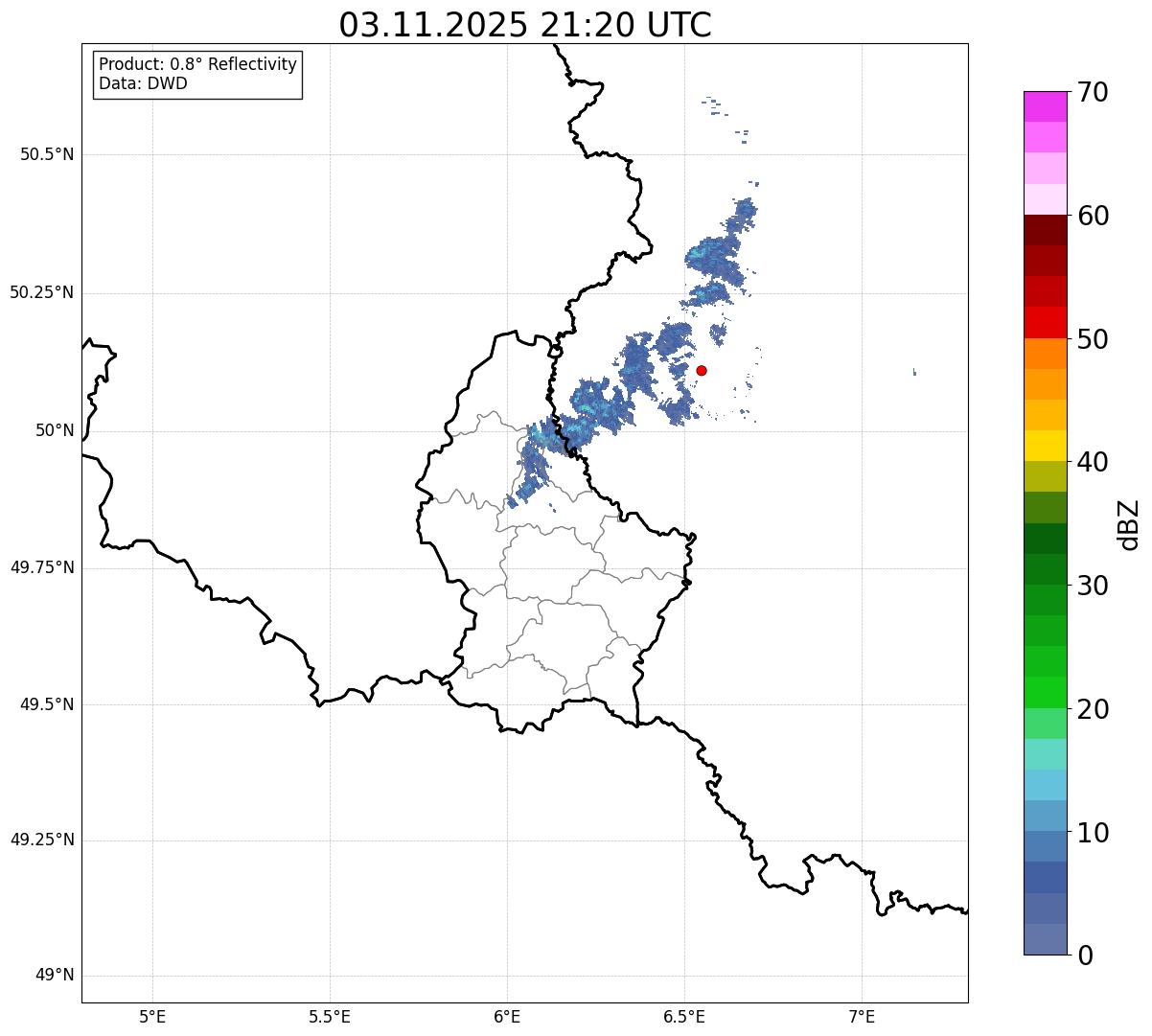Pick the dark maroon swatch just below 60
Screen dimensions: 1152x1036
pos(1046,230)
